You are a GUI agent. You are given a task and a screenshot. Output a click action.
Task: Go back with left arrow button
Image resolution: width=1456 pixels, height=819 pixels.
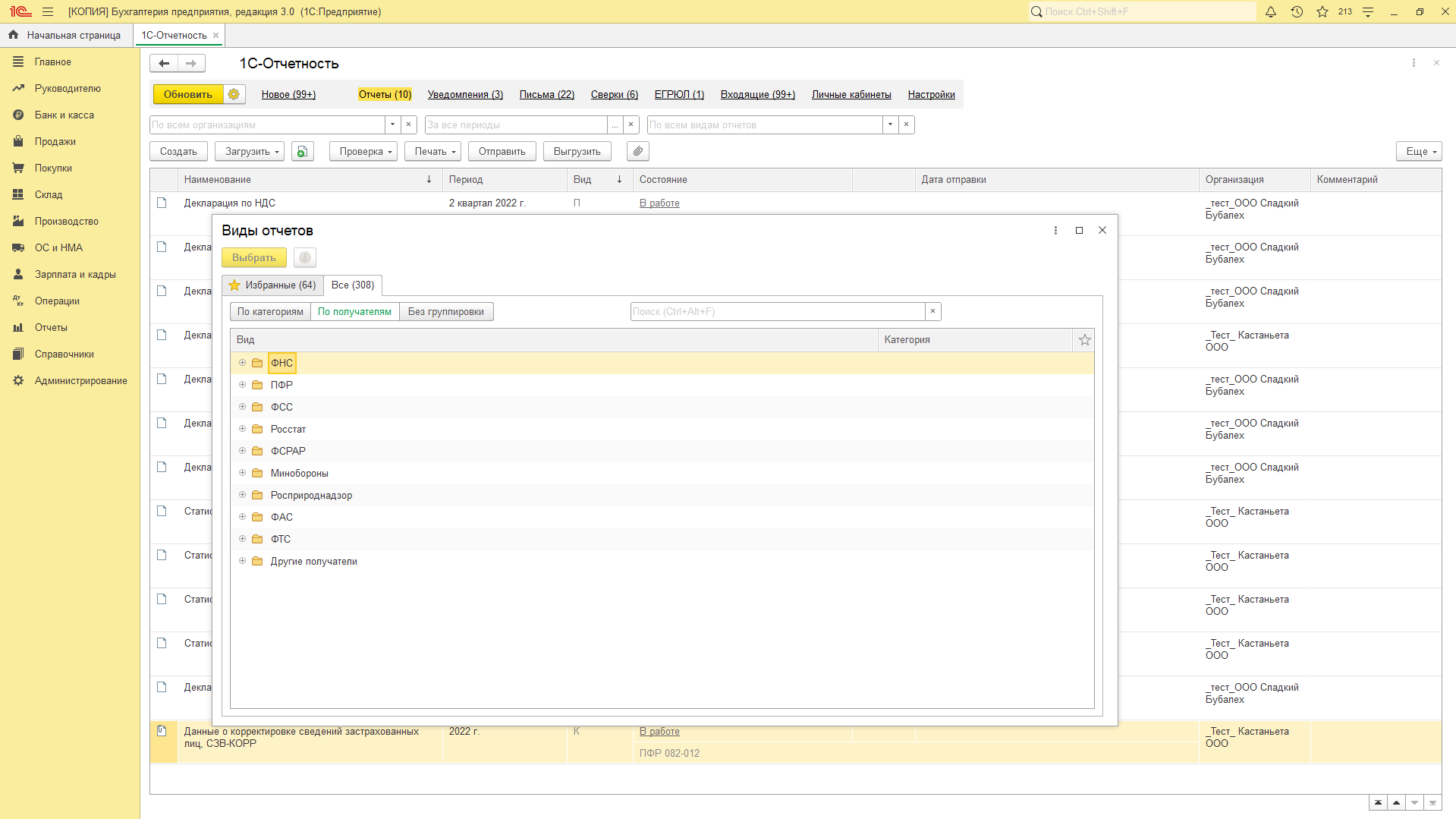[x=164, y=64]
